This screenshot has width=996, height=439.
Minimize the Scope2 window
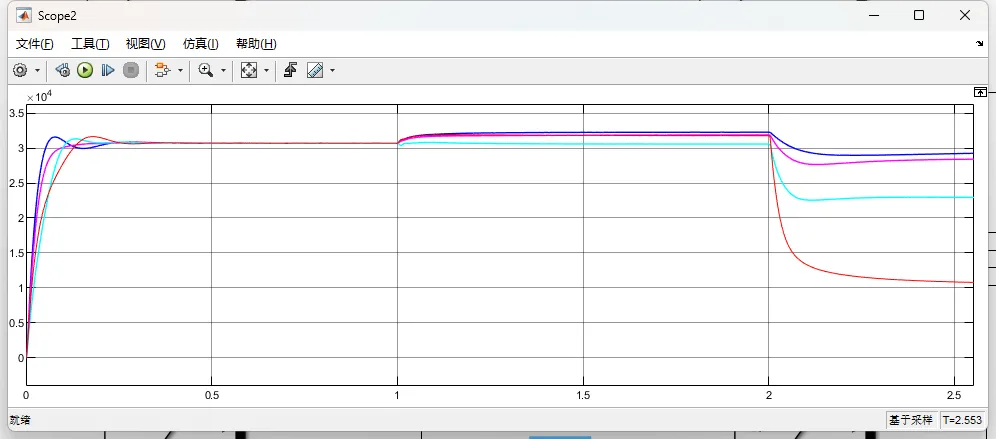click(x=872, y=15)
